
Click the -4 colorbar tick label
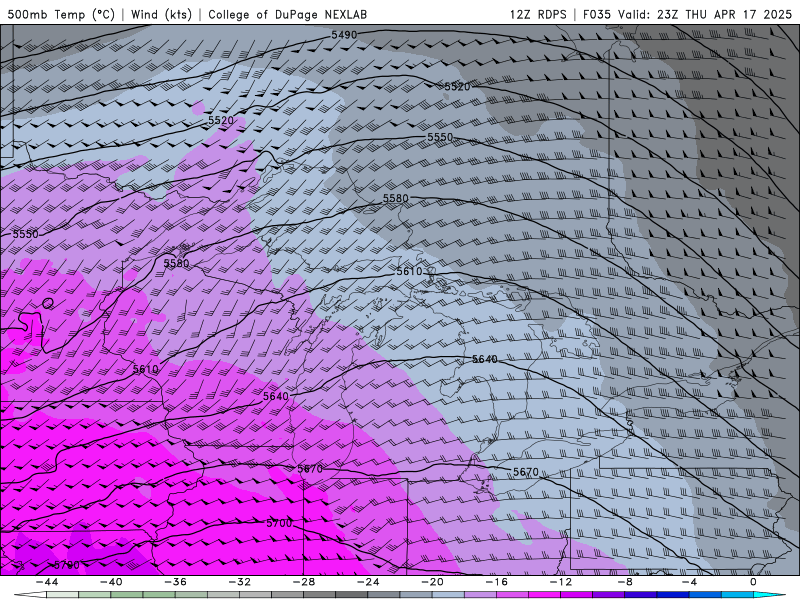pyautogui.click(x=690, y=582)
